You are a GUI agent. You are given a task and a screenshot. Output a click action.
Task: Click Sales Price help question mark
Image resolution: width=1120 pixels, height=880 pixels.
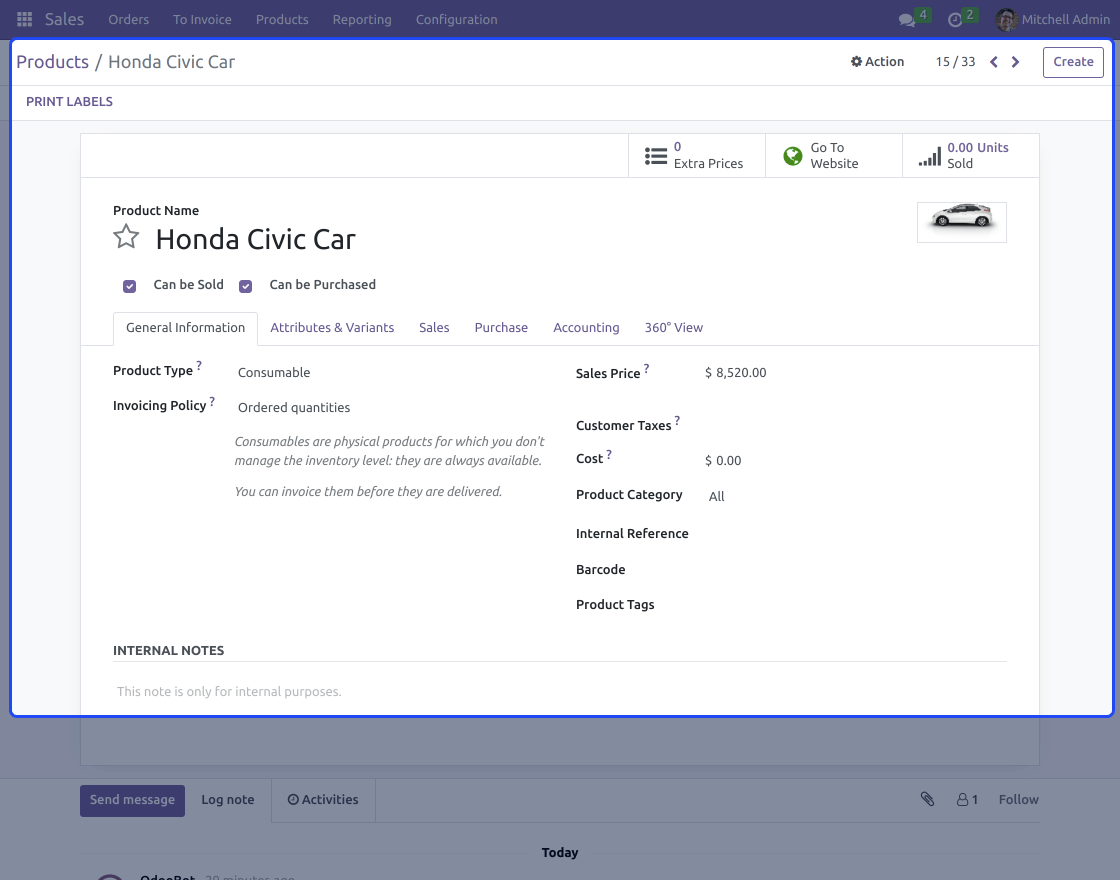click(x=646, y=369)
